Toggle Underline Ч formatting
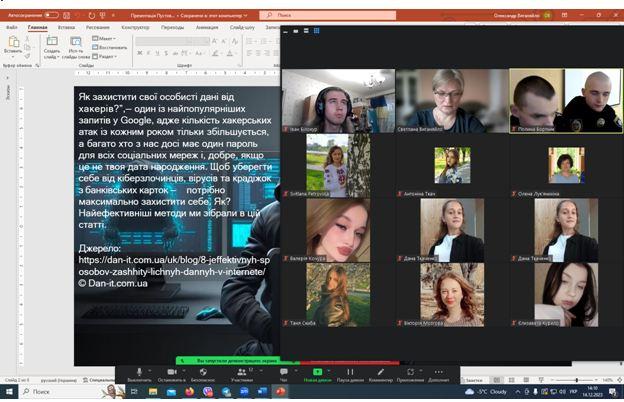 click(x=157, y=53)
